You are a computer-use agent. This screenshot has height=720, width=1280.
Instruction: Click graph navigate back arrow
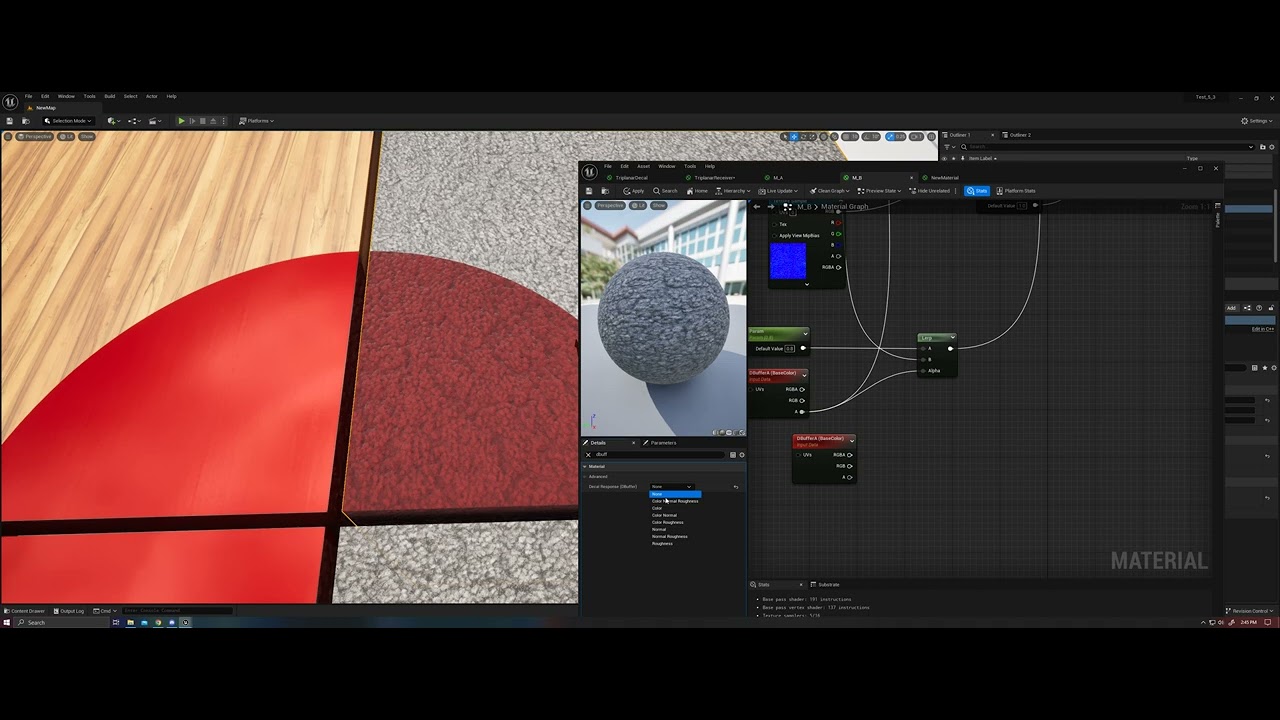click(757, 206)
